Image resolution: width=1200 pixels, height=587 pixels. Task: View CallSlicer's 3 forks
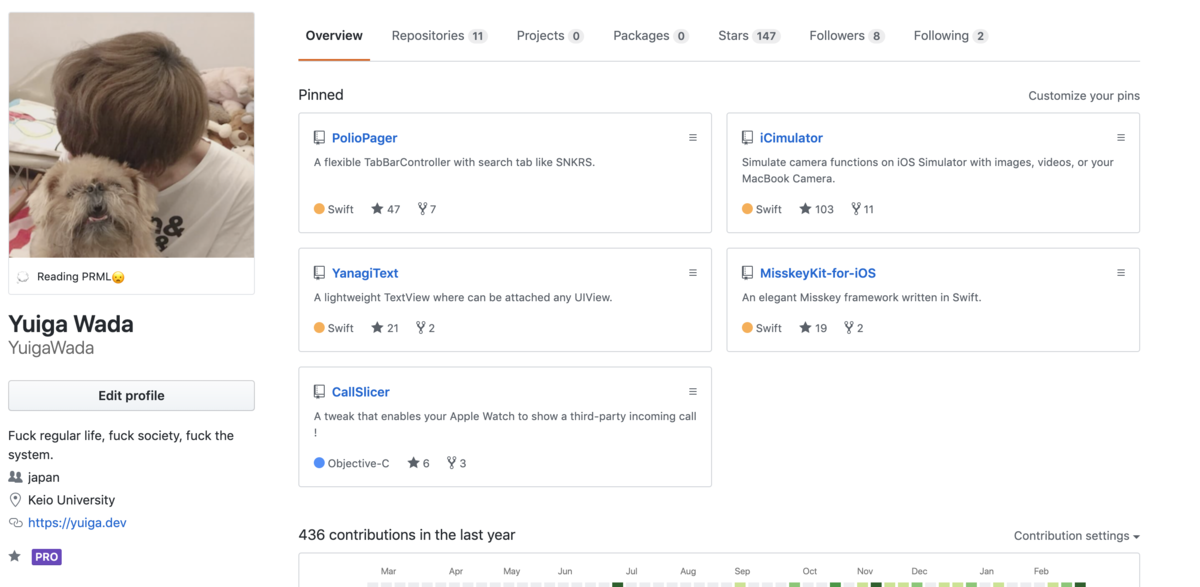click(x=456, y=463)
